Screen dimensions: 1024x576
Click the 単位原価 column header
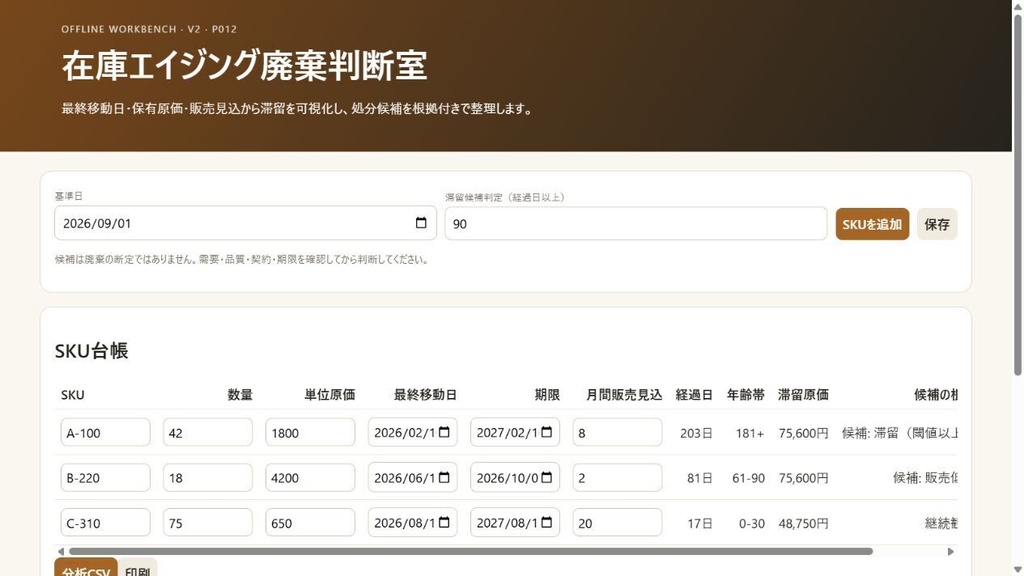pos(330,394)
